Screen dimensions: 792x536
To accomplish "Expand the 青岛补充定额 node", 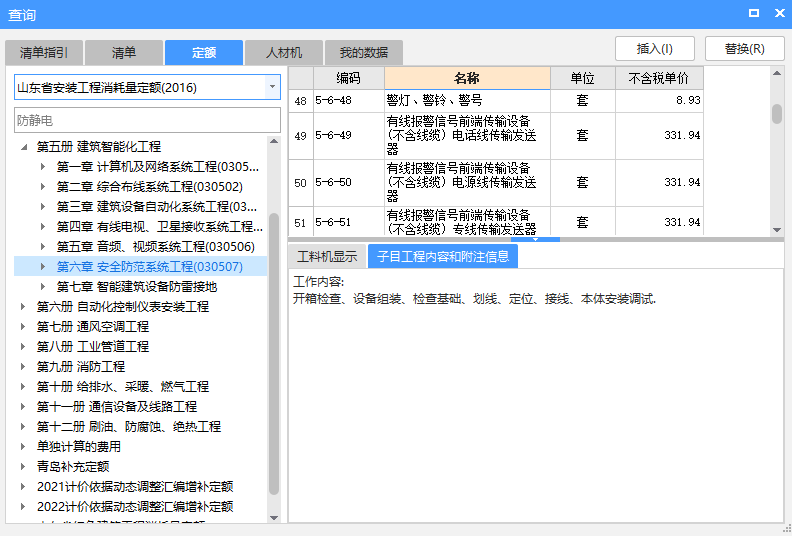I will click(x=23, y=466).
